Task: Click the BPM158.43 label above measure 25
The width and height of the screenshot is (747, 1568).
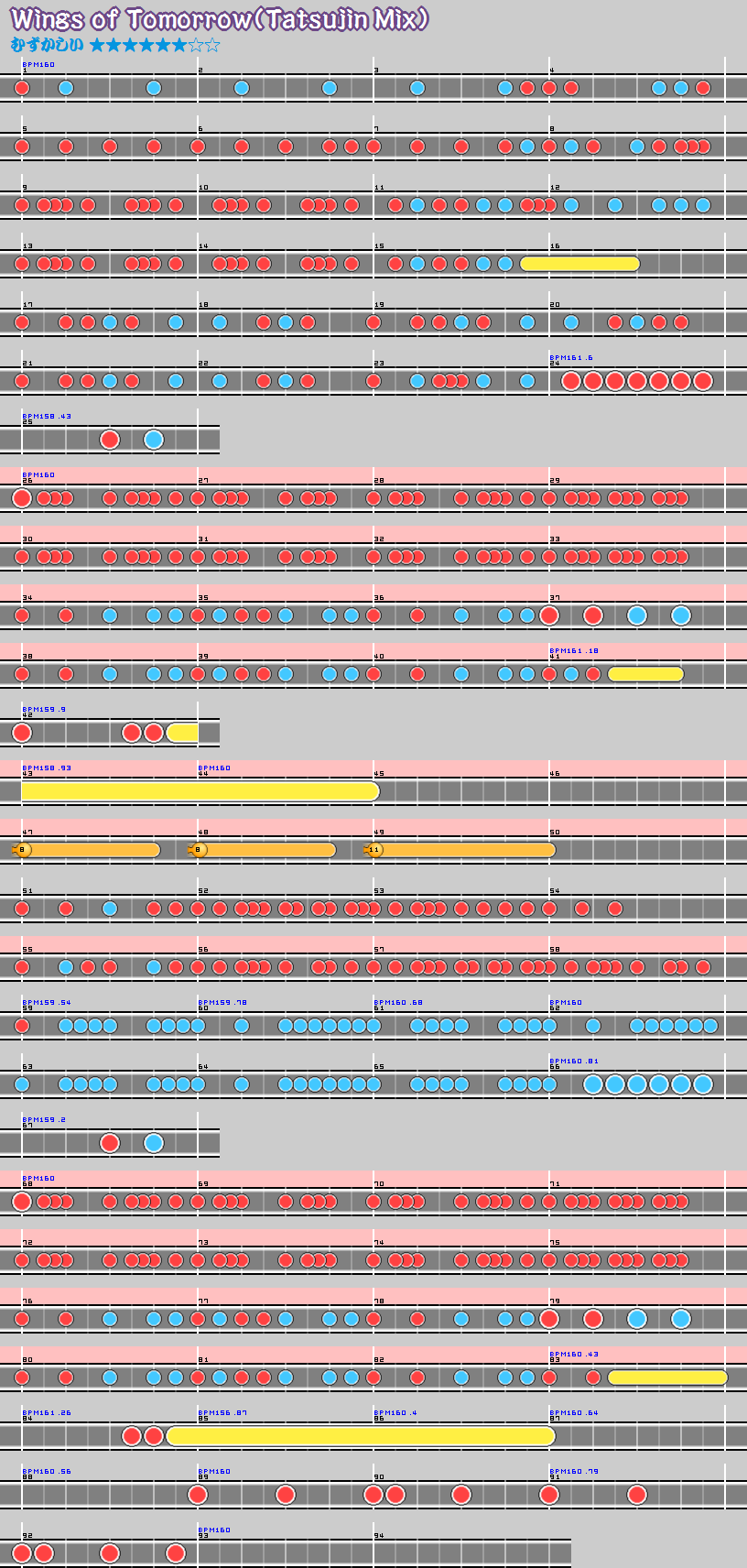Action: tap(47, 417)
